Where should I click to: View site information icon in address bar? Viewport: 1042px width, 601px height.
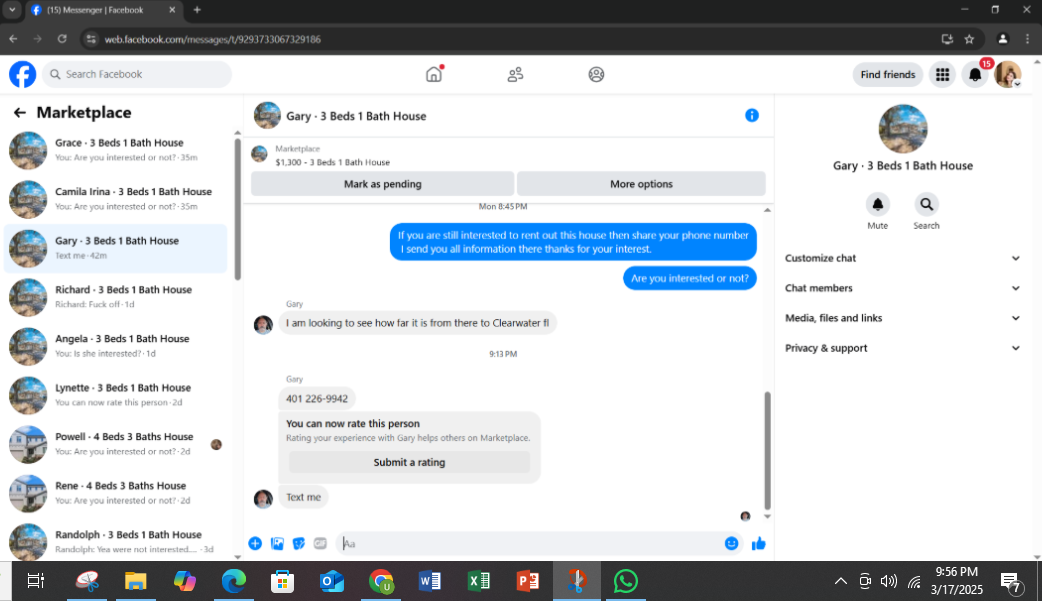(92, 39)
